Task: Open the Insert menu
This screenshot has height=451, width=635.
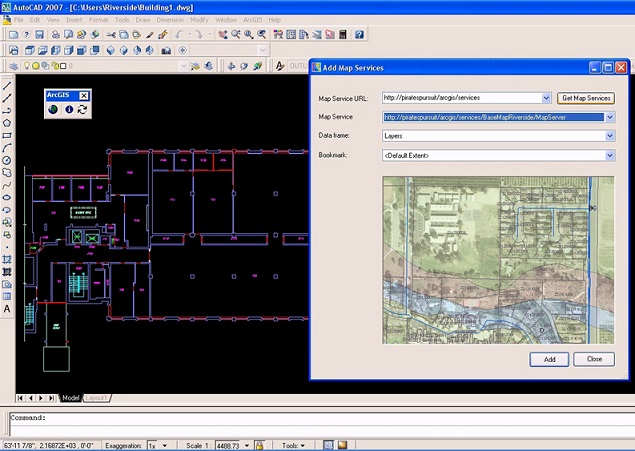Action: [74, 20]
